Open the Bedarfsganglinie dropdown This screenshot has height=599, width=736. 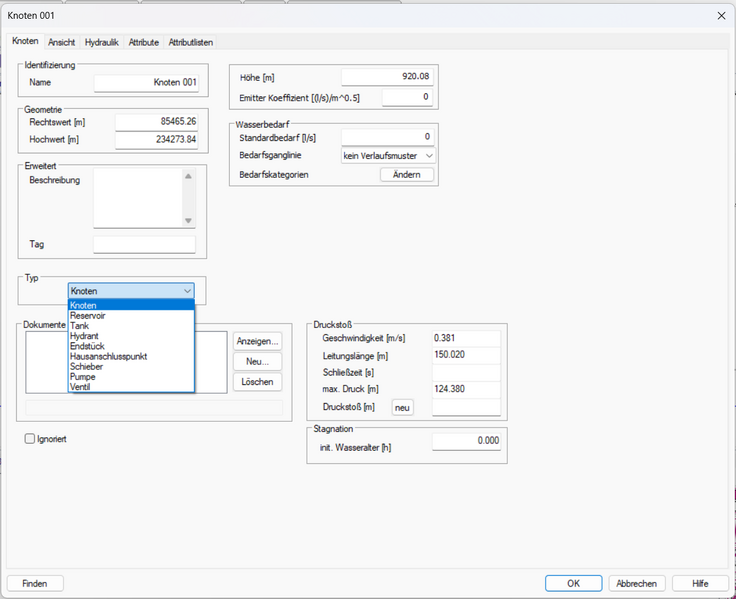[388, 156]
